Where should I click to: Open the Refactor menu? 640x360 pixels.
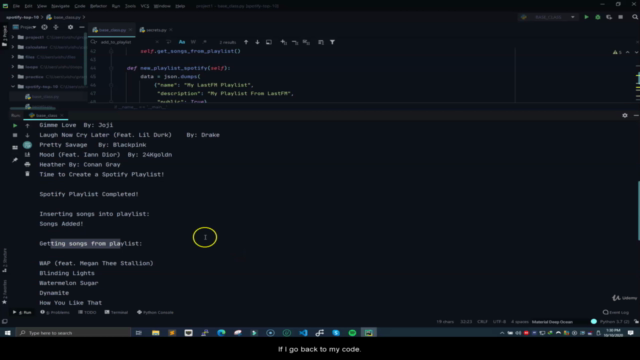pyautogui.click(x=98, y=6)
